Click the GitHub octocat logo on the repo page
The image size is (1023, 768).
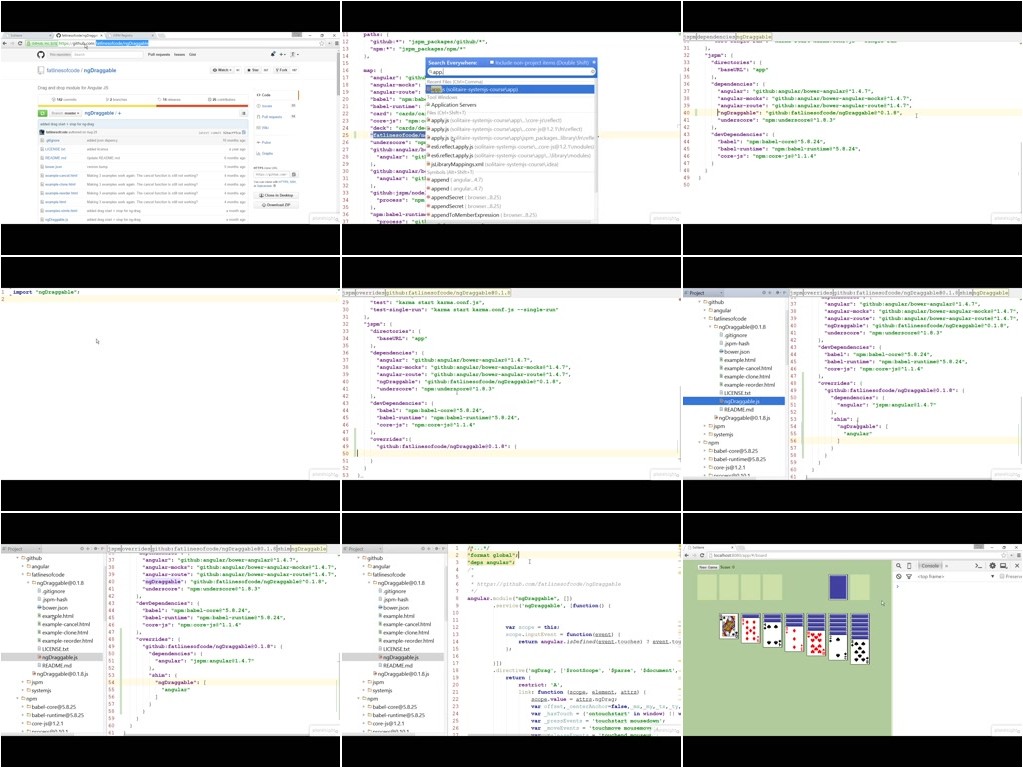(x=40, y=55)
